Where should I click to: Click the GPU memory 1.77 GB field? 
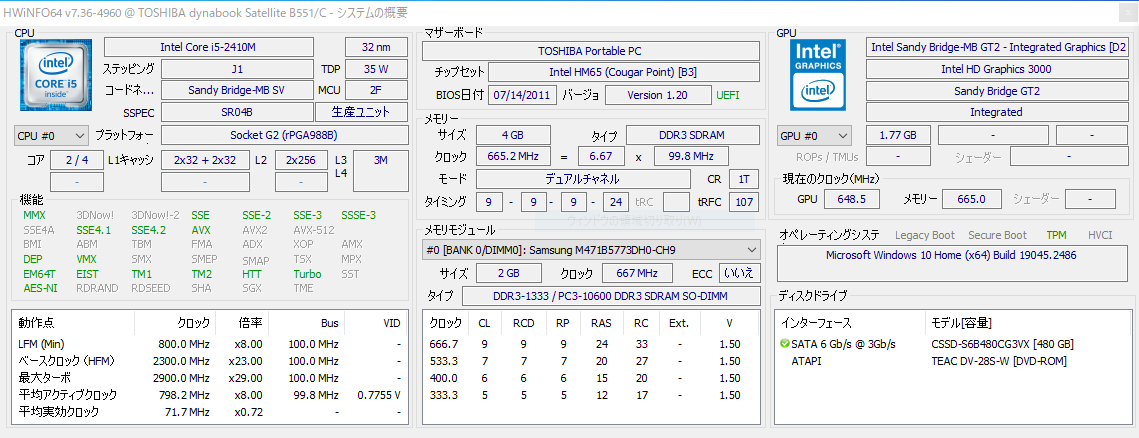pyautogui.click(x=898, y=135)
